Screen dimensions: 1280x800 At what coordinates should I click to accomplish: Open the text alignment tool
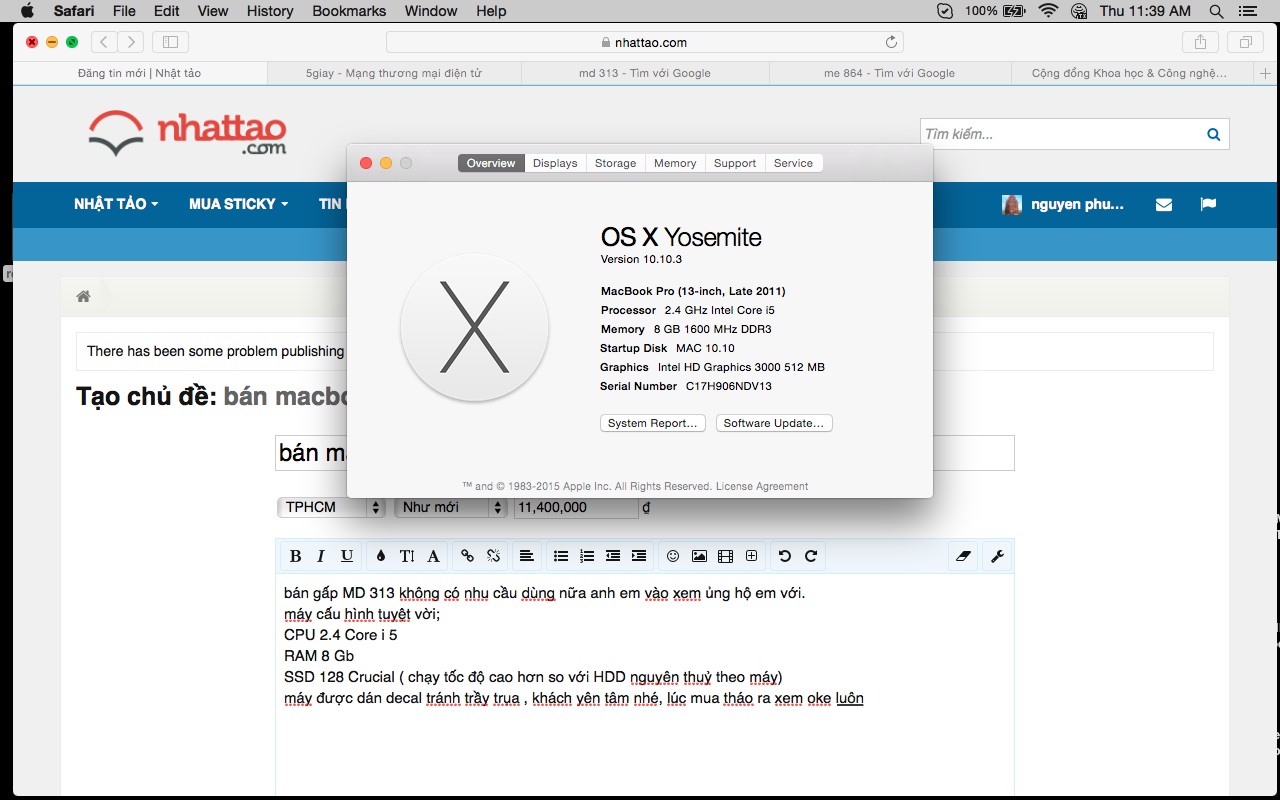pos(527,556)
